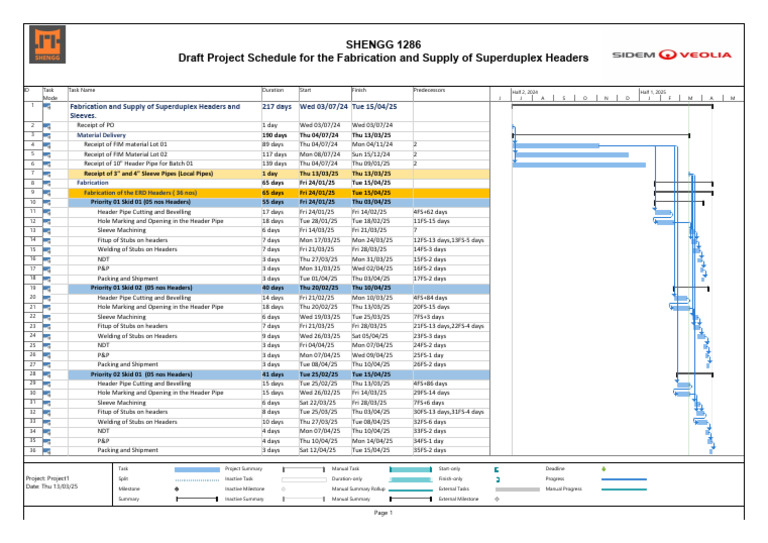Select 'Fabrication of the ERD Headers ( 36 nos)'

(140, 193)
